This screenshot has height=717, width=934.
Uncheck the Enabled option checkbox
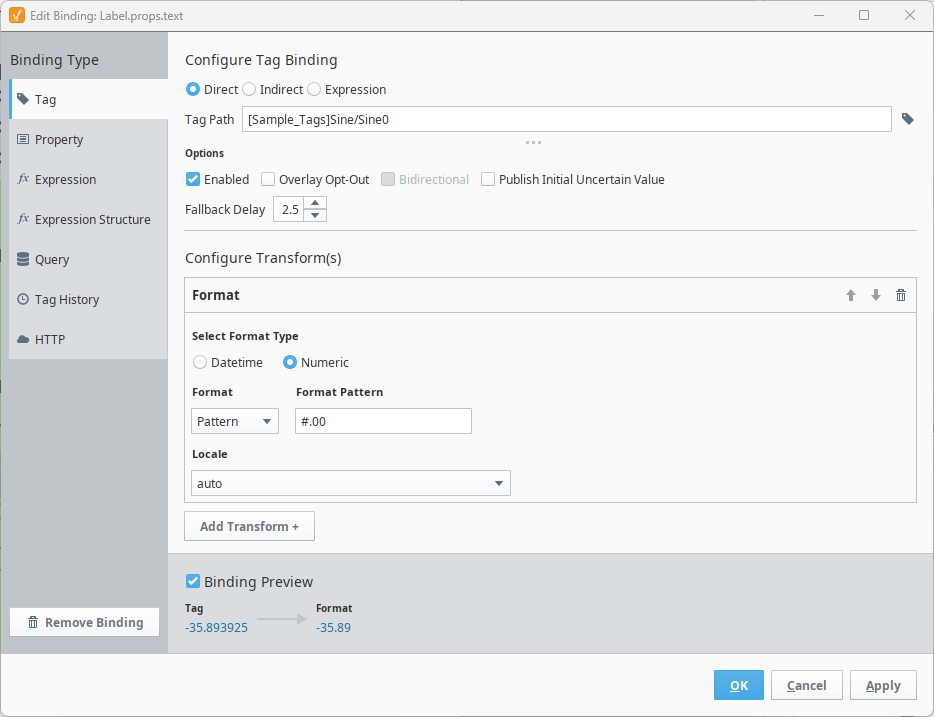click(193, 179)
